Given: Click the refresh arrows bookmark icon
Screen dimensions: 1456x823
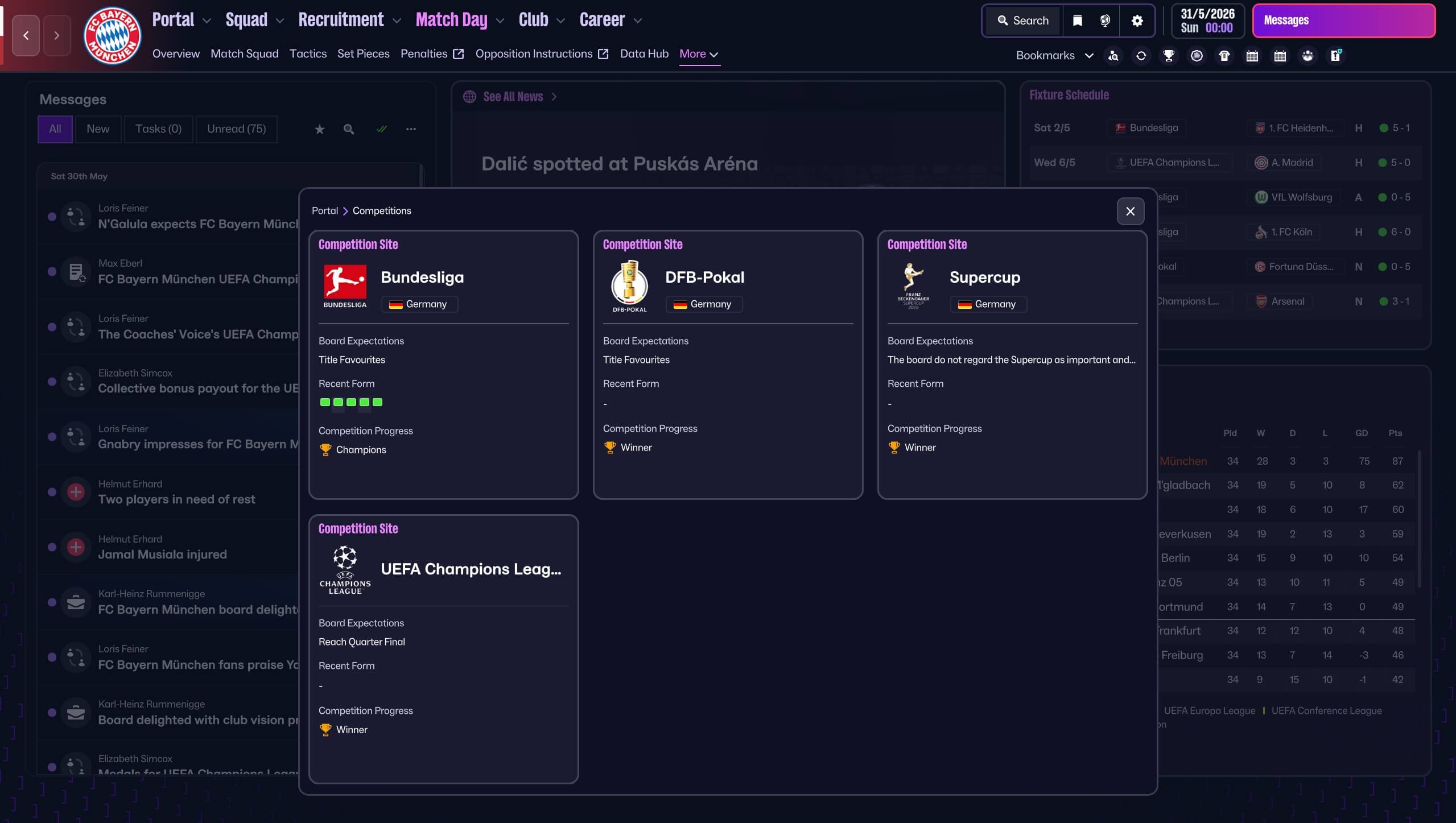Looking at the screenshot, I should click(x=1141, y=56).
